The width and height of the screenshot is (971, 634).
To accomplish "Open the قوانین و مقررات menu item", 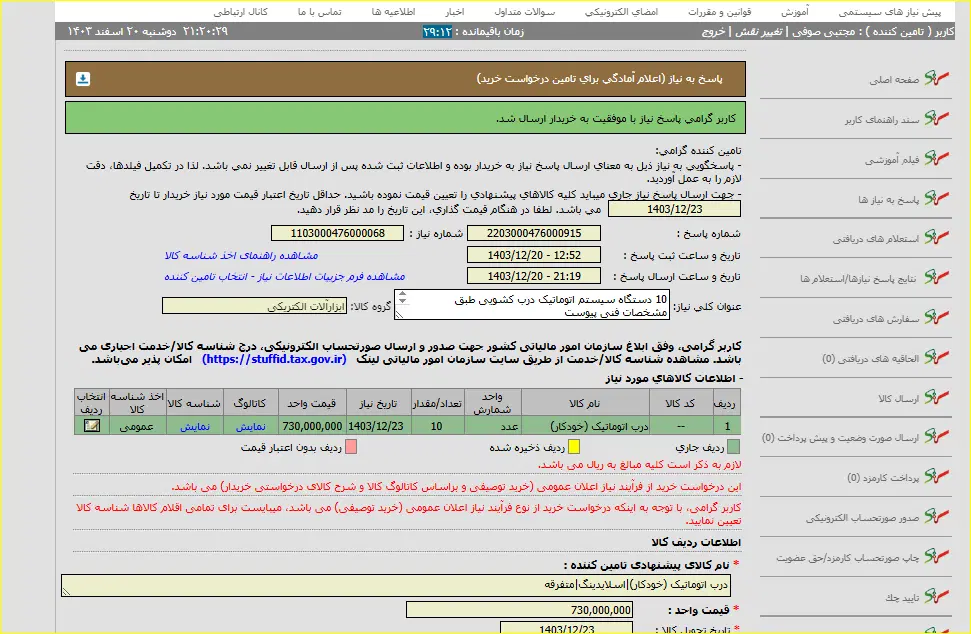I will click(720, 12).
